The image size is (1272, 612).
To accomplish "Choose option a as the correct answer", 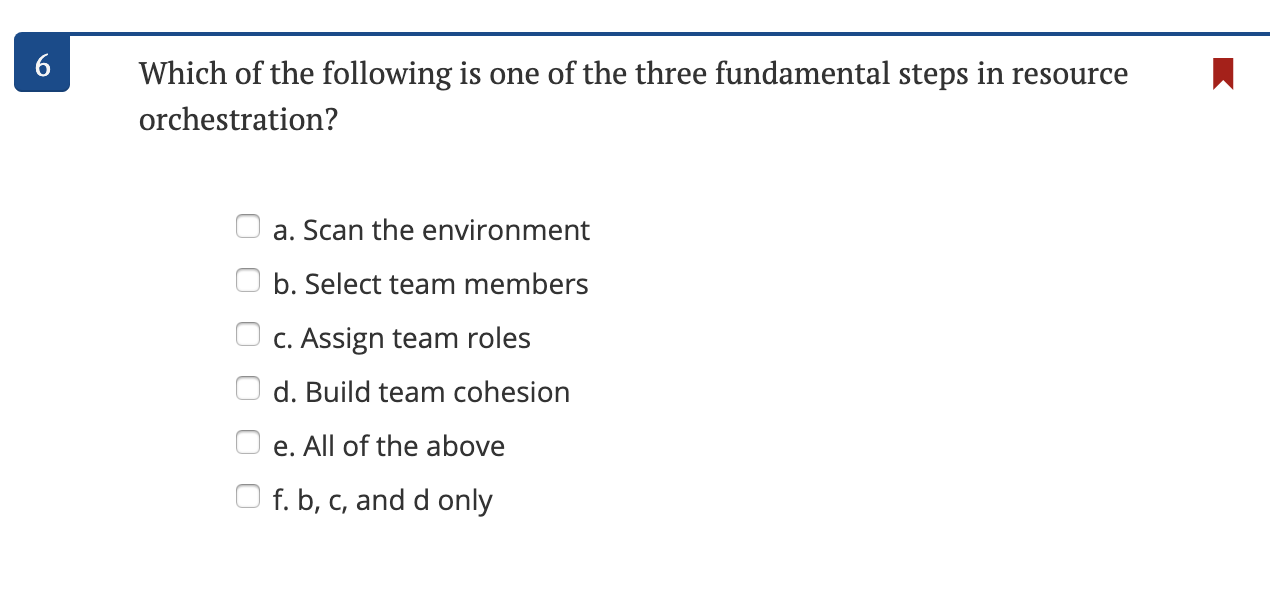I will 248,226.
